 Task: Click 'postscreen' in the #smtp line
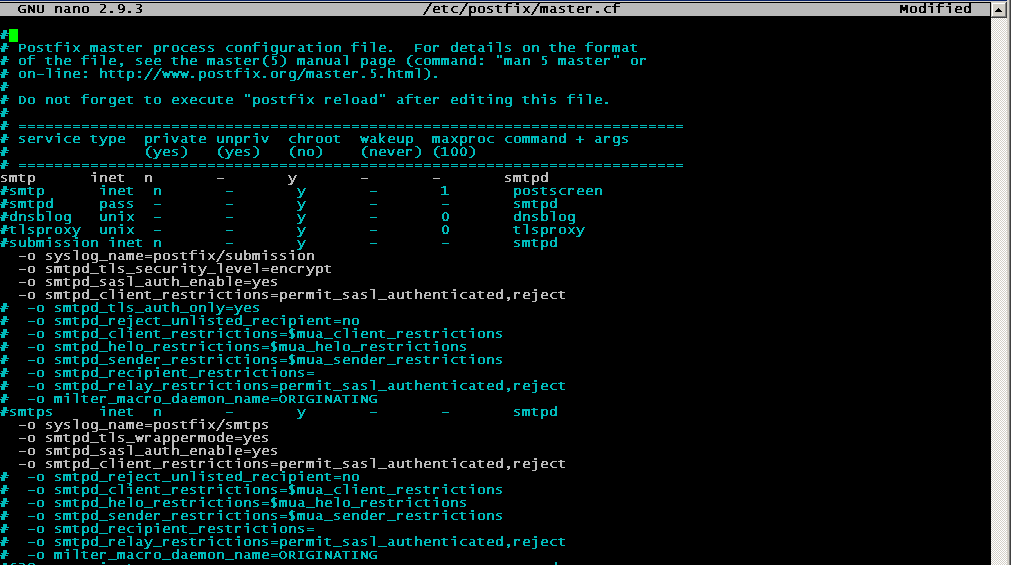coord(558,191)
